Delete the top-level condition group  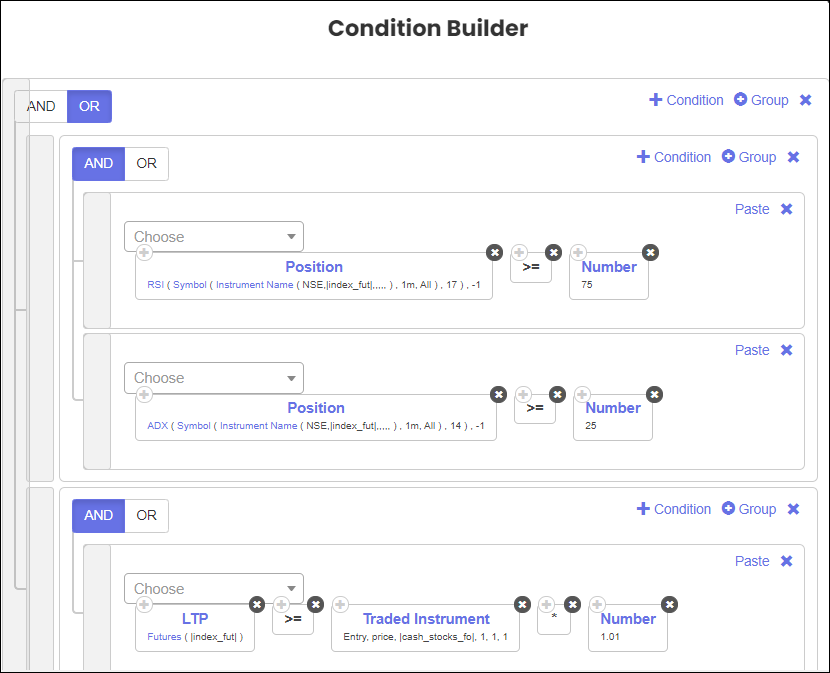(806, 100)
